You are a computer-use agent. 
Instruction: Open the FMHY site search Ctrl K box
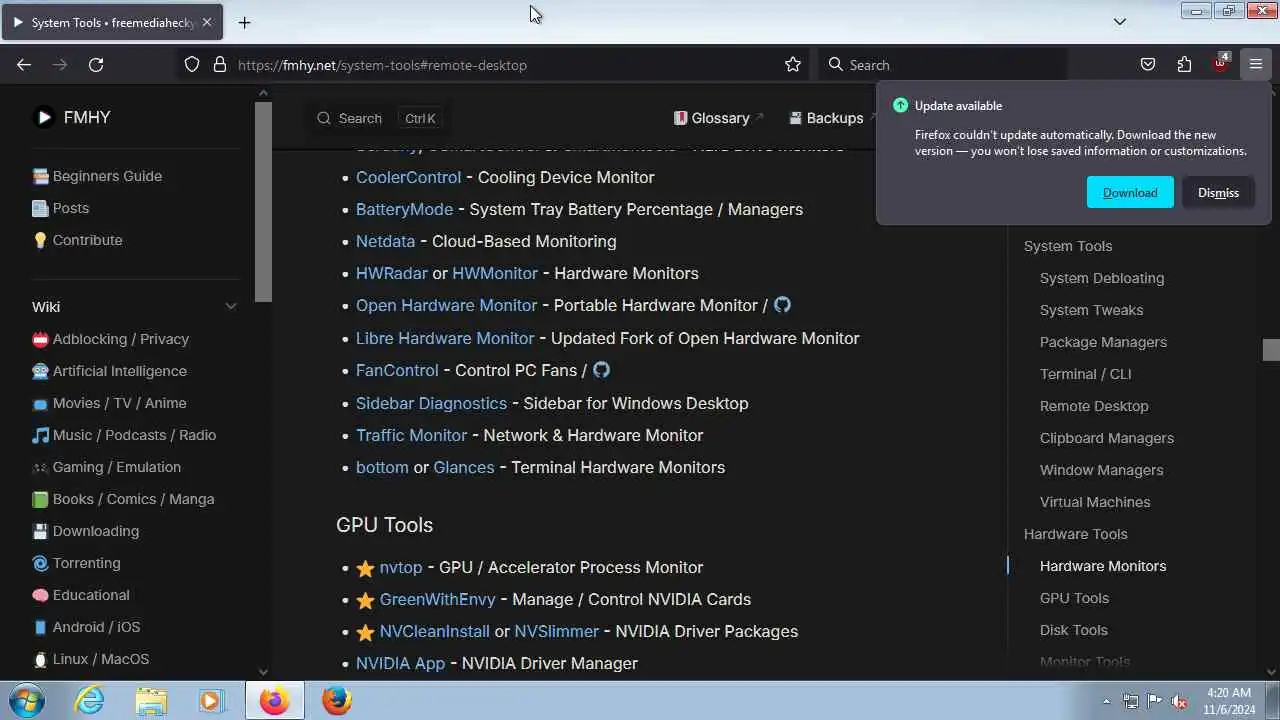click(x=379, y=118)
